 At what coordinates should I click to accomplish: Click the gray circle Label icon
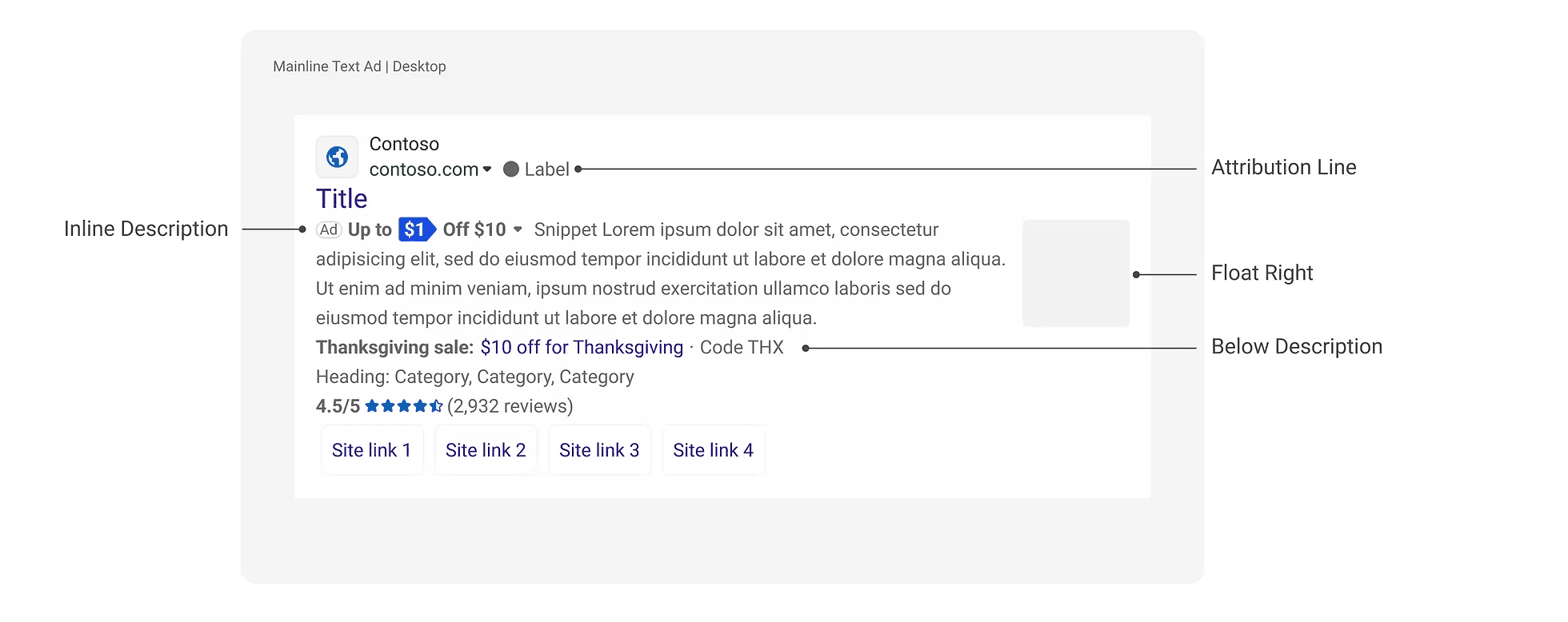coord(511,169)
